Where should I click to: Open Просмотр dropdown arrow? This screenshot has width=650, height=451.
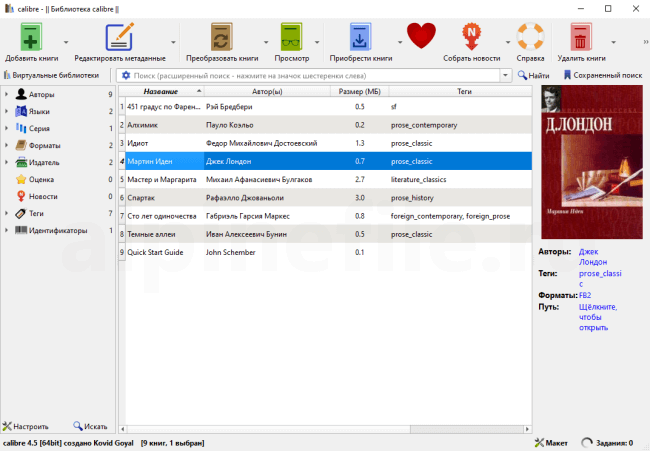317,42
